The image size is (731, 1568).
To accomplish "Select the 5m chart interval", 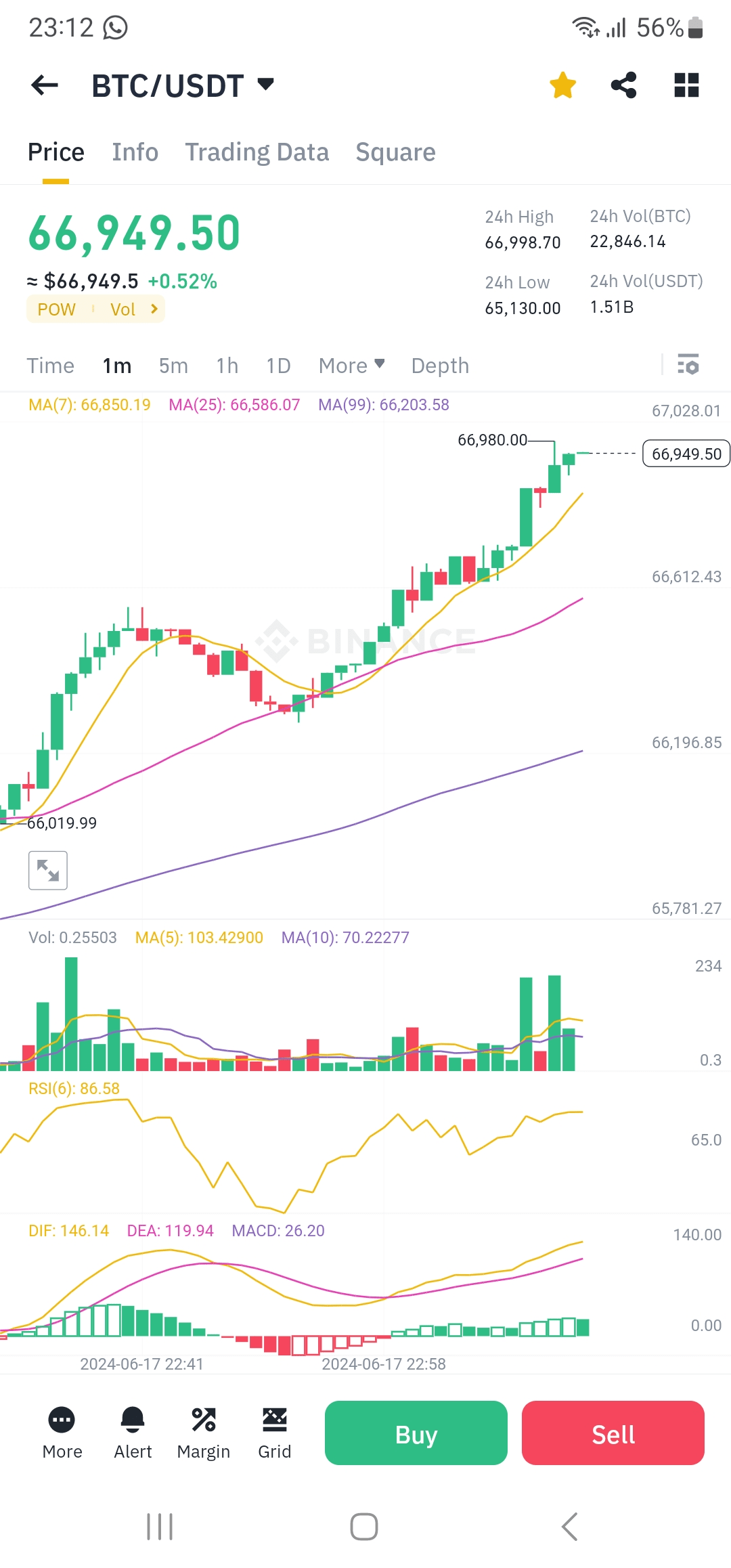I will [x=173, y=366].
